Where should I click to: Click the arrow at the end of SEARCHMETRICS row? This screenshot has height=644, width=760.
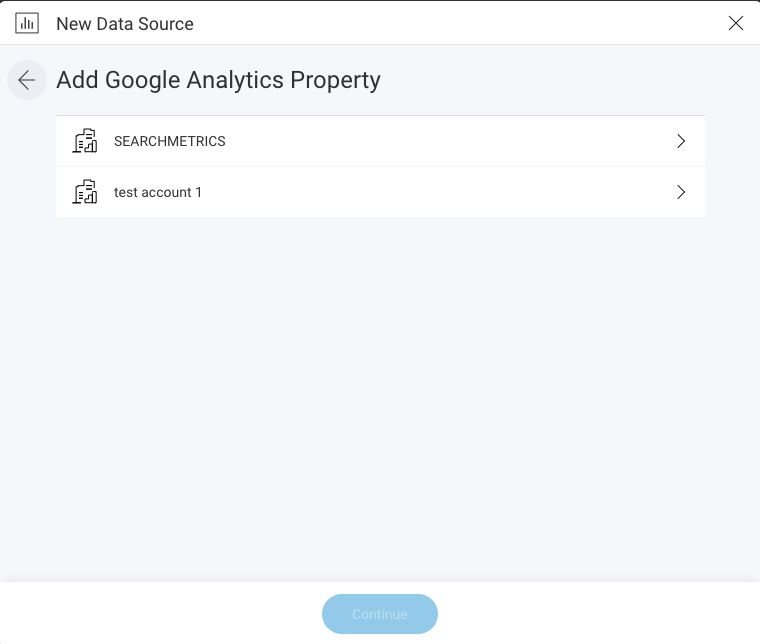click(x=681, y=141)
